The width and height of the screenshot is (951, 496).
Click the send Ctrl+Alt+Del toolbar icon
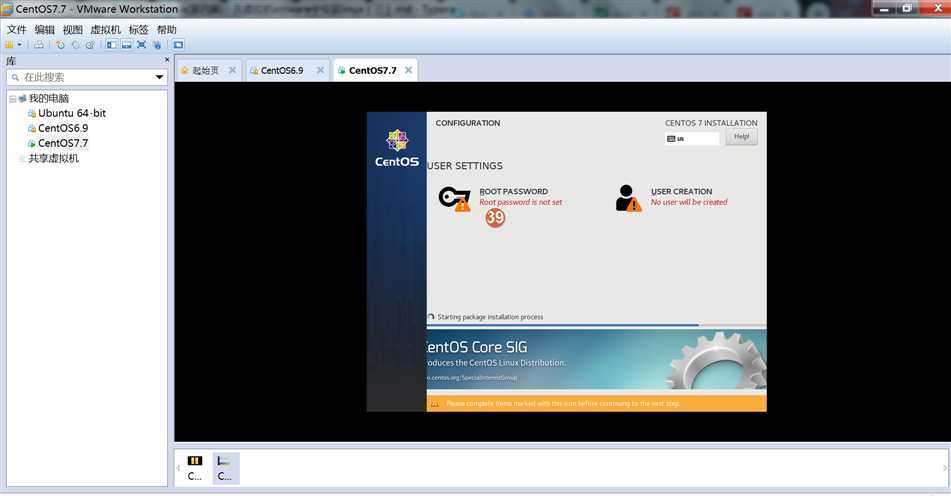39,45
